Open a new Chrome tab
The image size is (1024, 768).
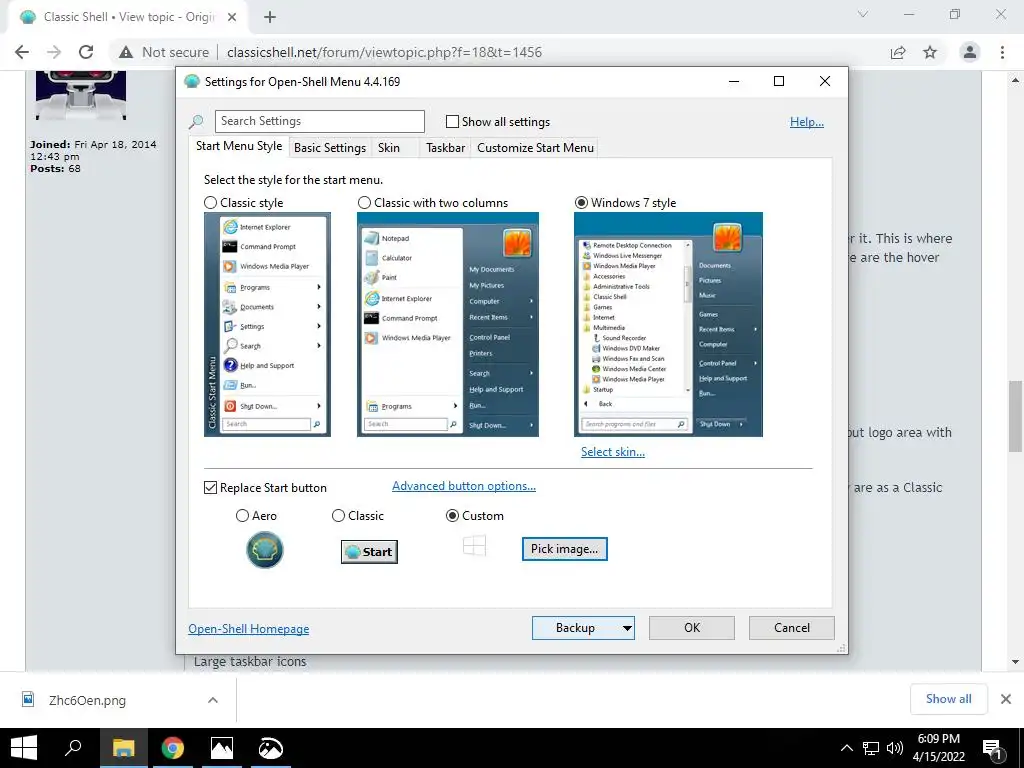270,17
